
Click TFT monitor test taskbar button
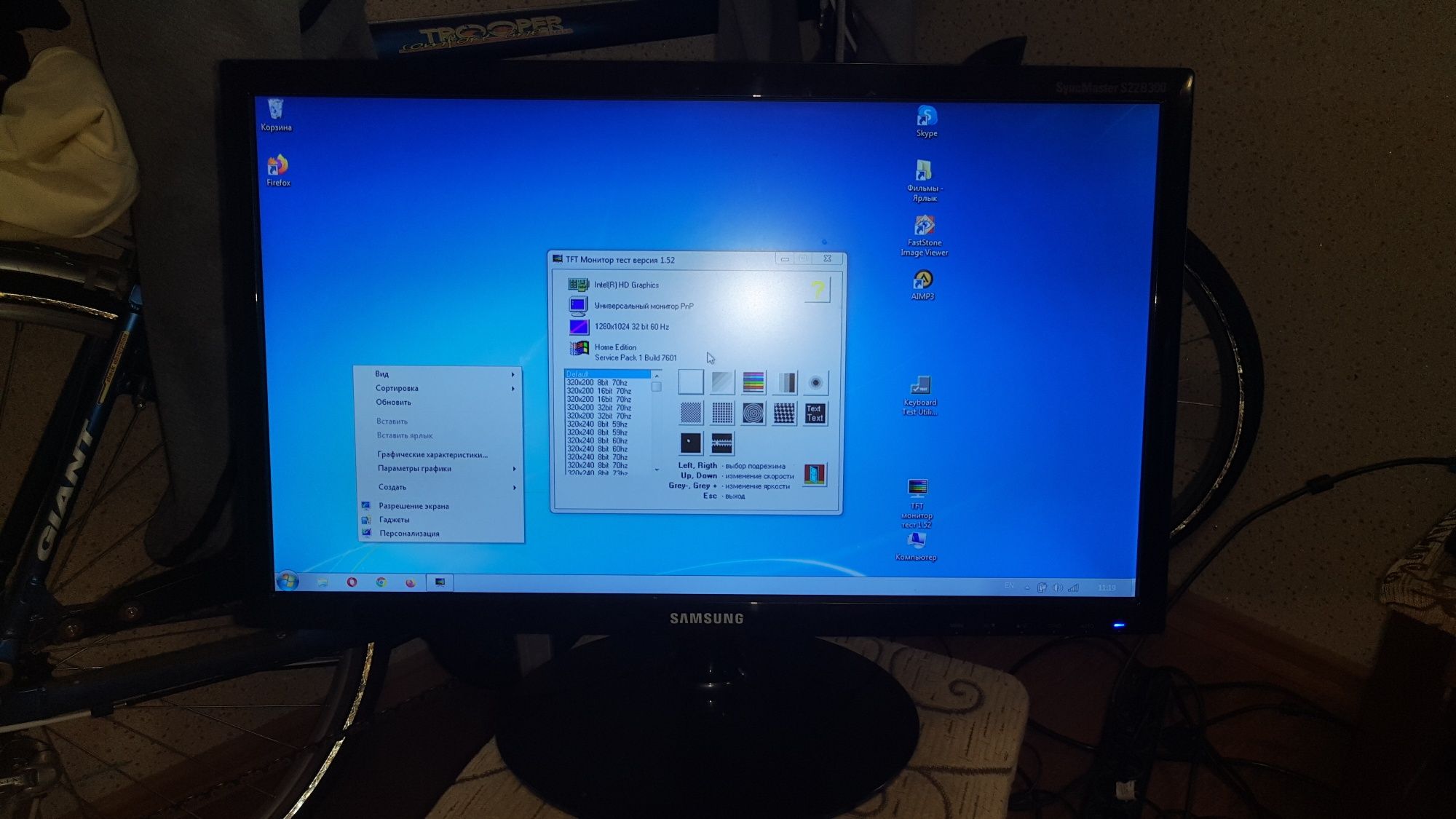click(x=440, y=582)
